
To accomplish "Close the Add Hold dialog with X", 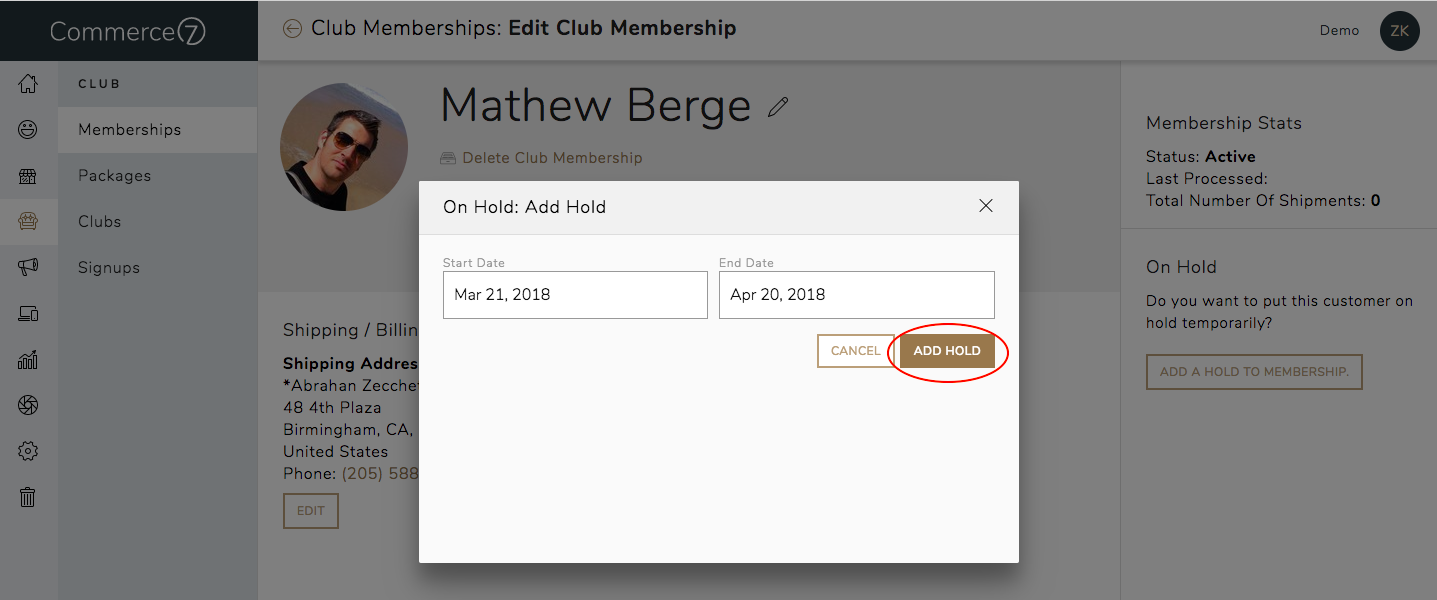I will 986,206.
